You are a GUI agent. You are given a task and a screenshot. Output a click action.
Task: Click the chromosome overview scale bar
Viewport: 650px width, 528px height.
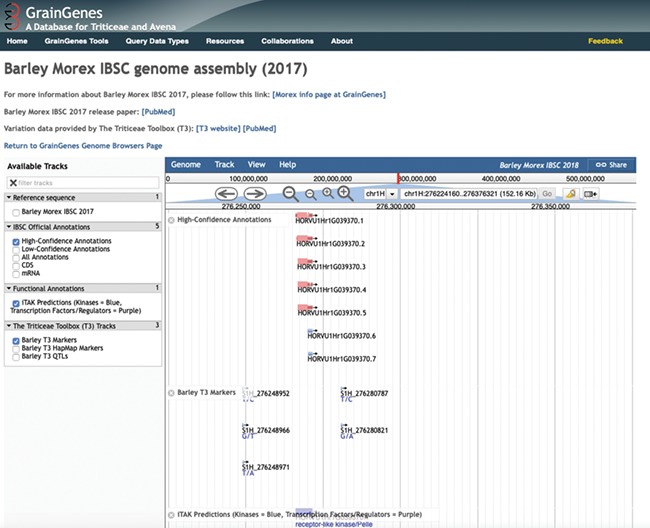[x=400, y=178]
